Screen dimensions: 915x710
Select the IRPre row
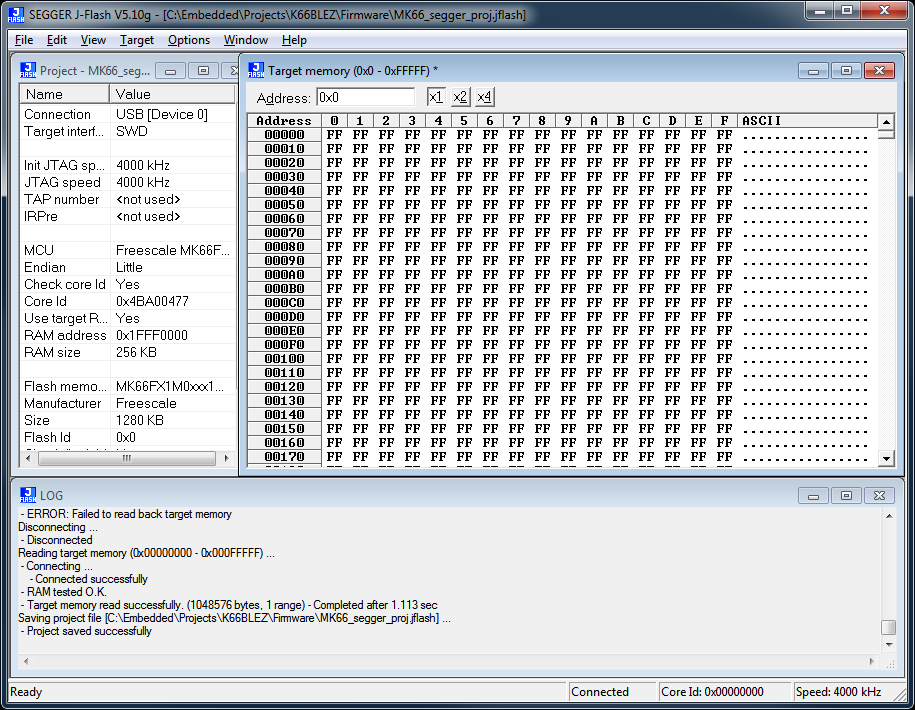pos(128,216)
